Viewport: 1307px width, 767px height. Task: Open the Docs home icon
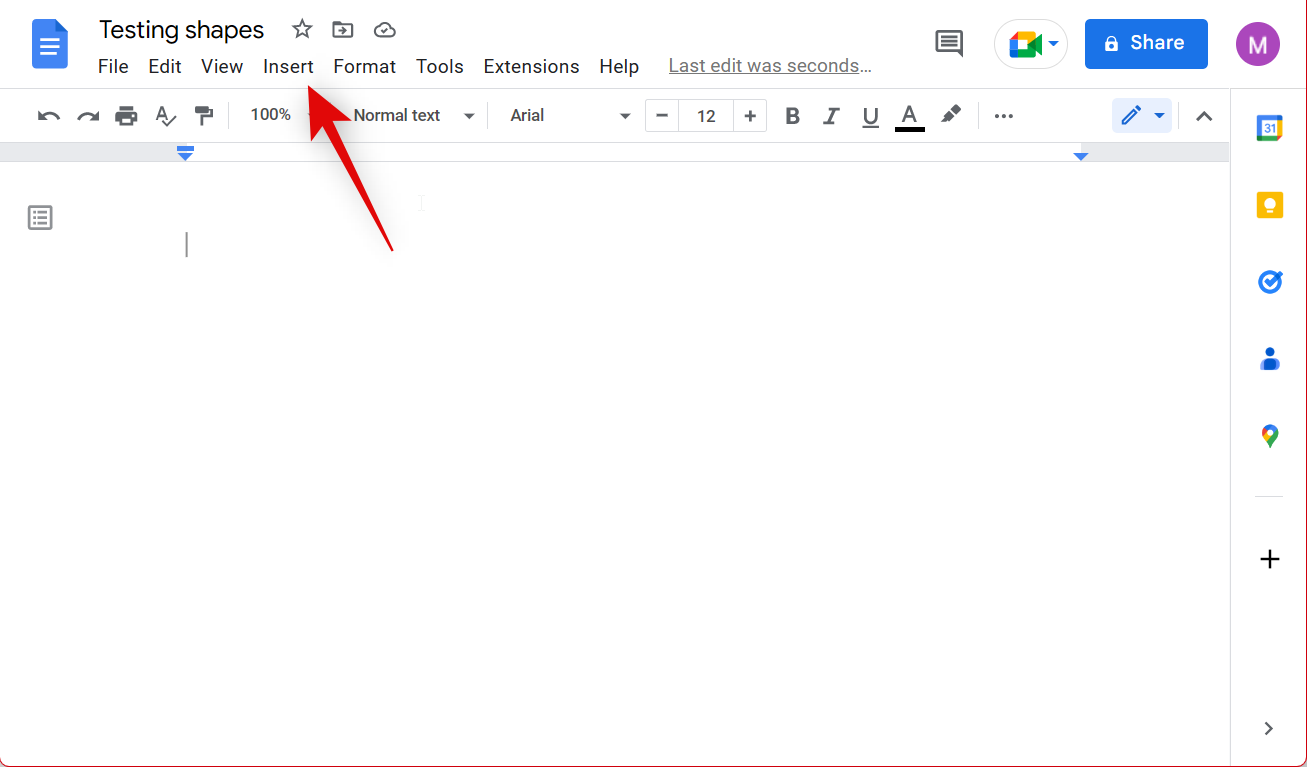click(50, 44)
